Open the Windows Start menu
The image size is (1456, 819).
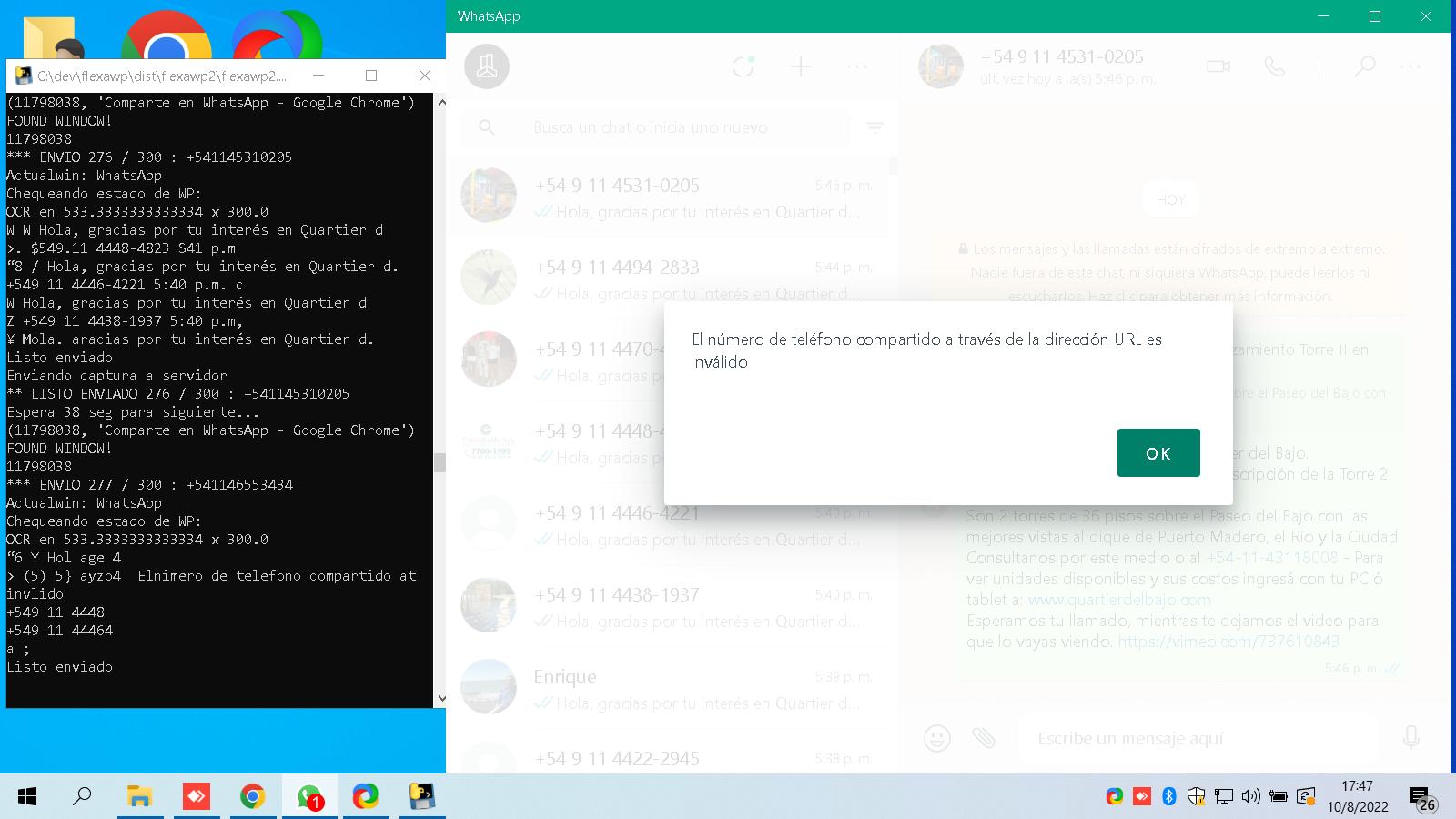(x=27, y=797)
